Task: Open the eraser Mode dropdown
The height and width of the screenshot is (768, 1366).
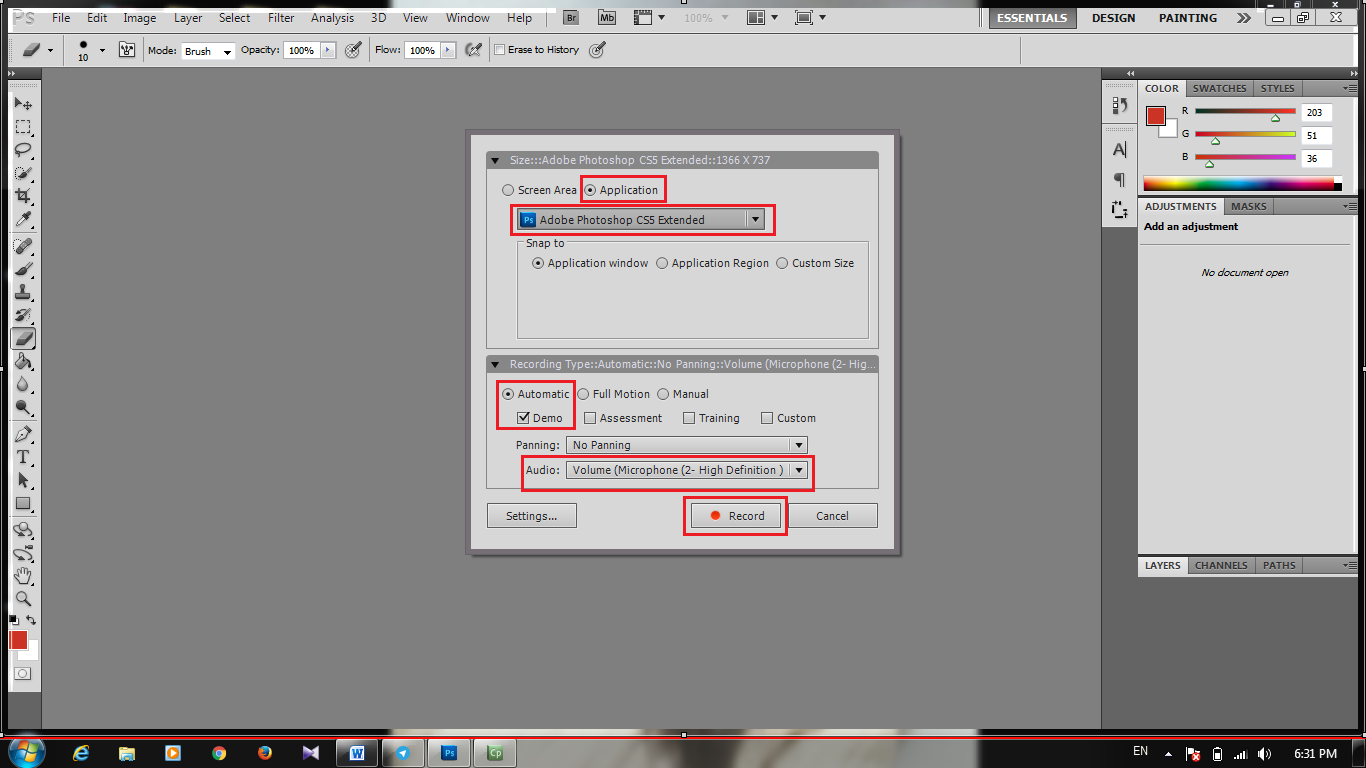Action: point(208,51)
